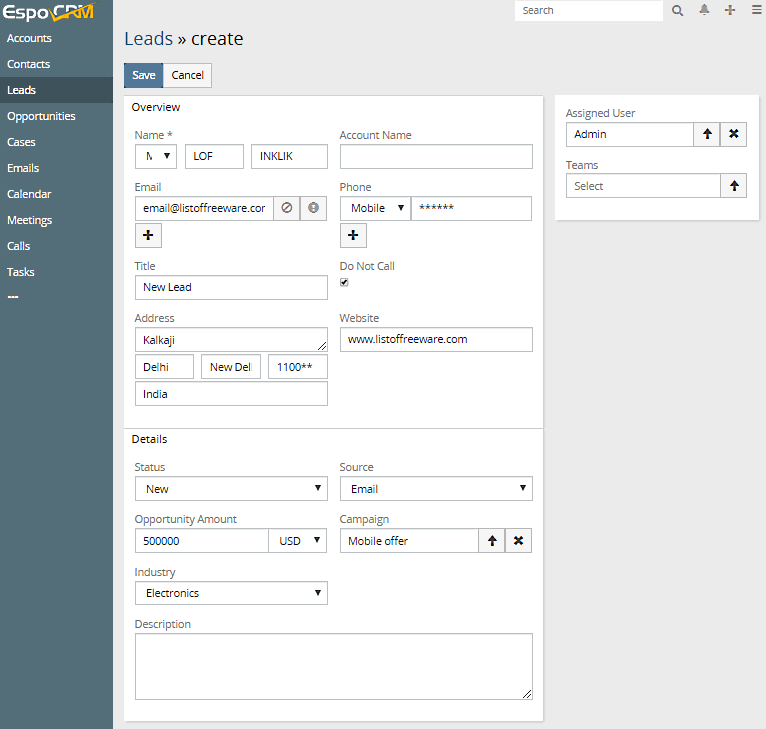Click the Account Name field

point(436,156)
